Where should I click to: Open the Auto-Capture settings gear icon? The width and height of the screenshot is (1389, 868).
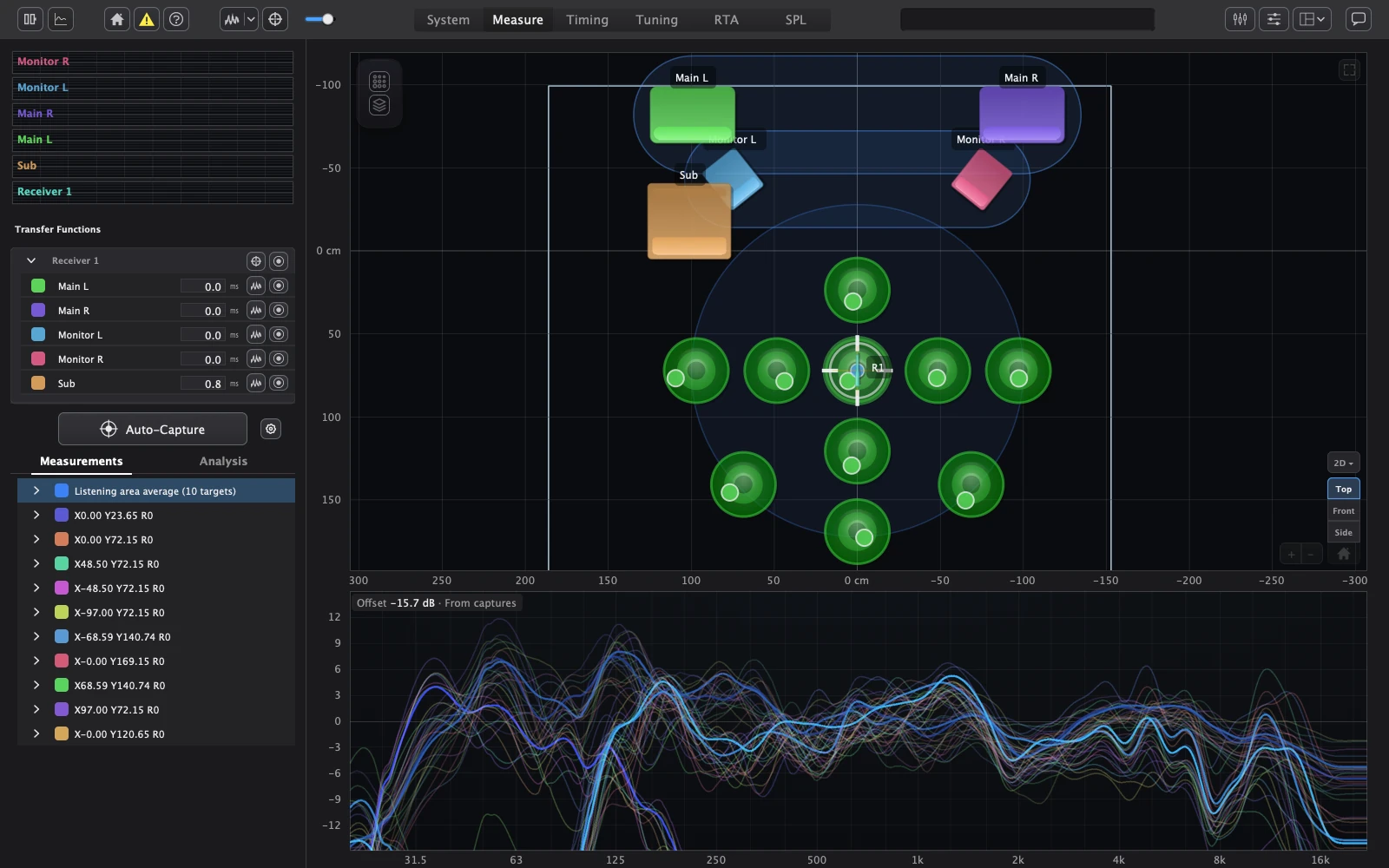271,429
